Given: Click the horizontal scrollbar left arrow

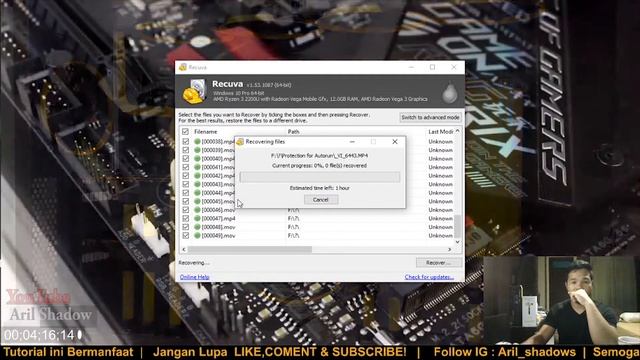Looking at the screenshot, I should click(x=184, y=249).
